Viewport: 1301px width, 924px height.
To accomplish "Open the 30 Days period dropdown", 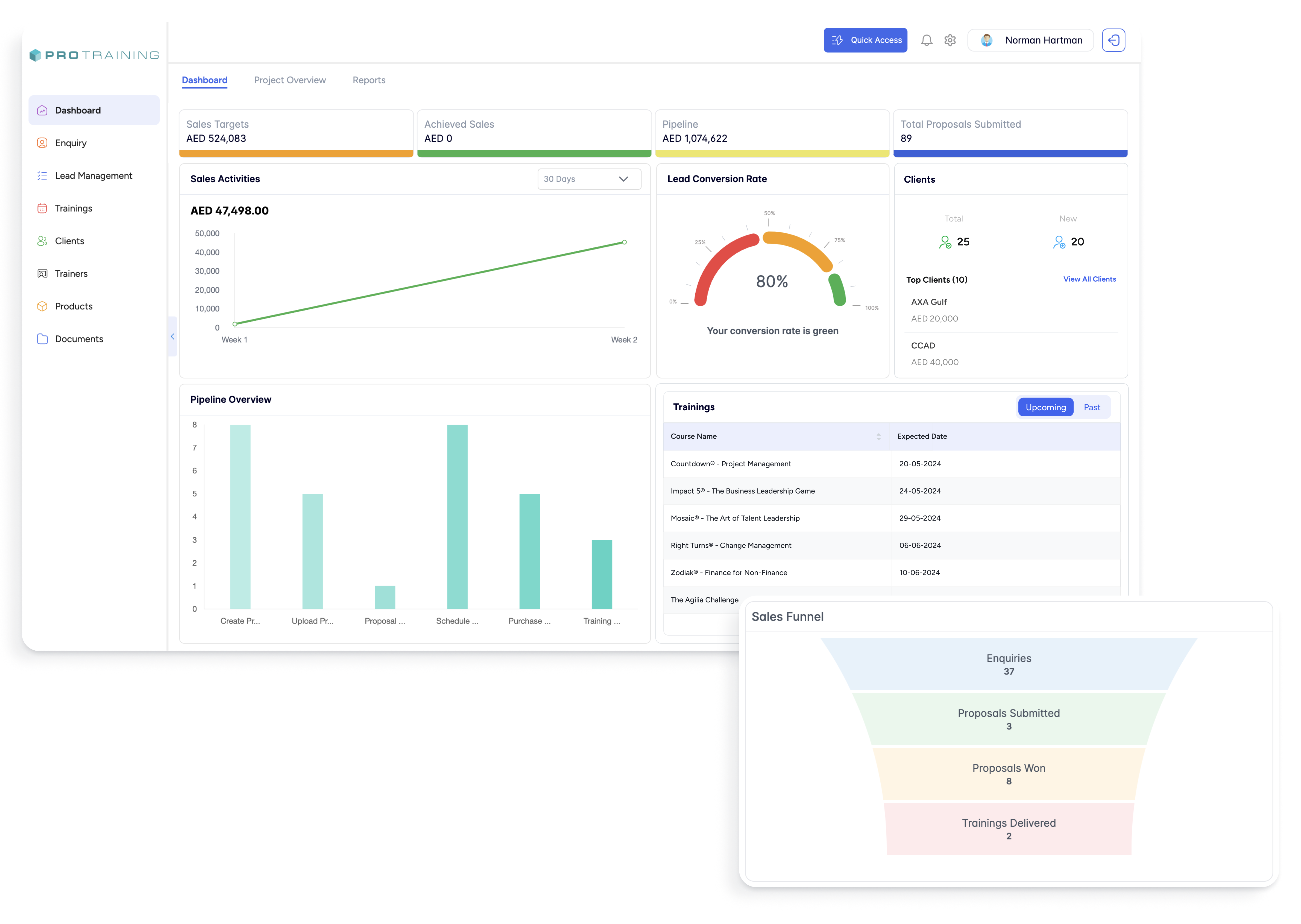I will (x=589, y=179).
